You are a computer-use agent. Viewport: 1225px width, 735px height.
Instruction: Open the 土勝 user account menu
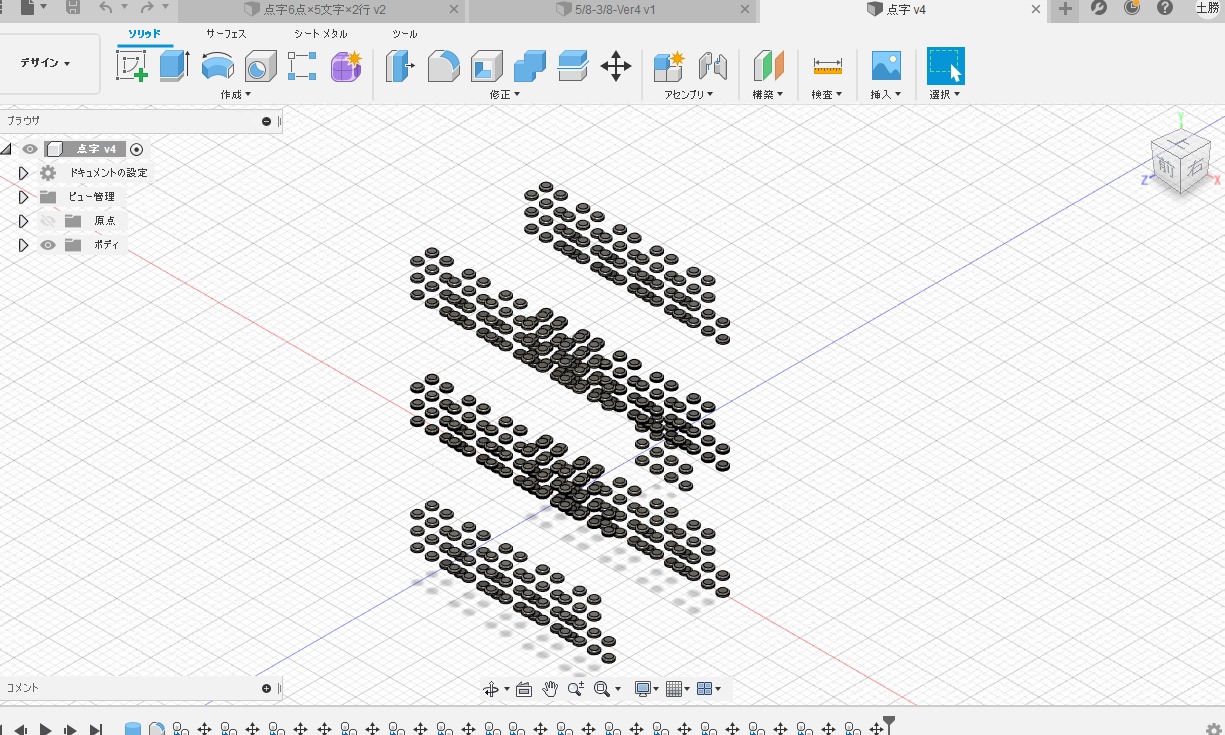[x=1207, y=8]
